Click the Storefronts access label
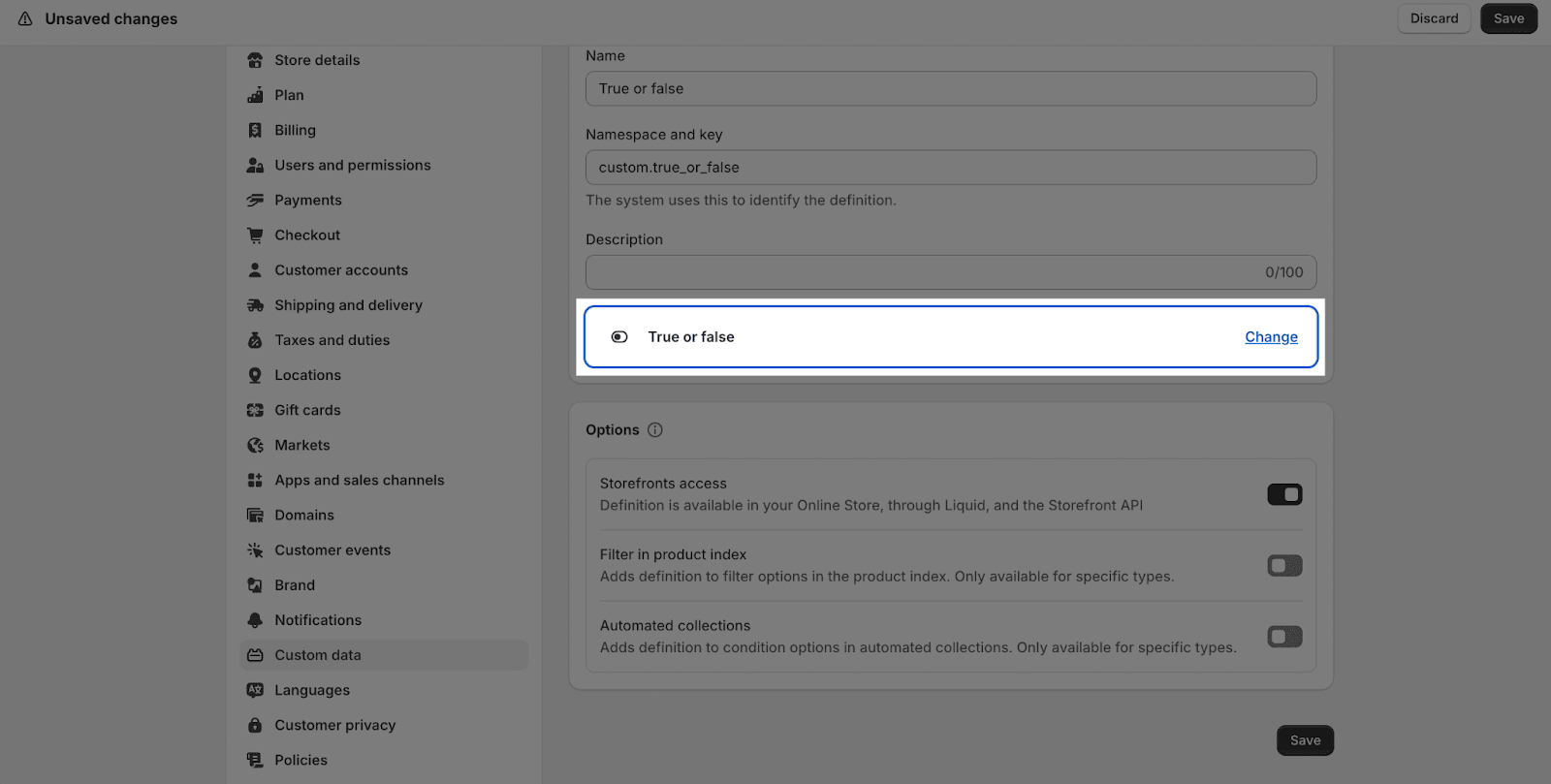 663,484
